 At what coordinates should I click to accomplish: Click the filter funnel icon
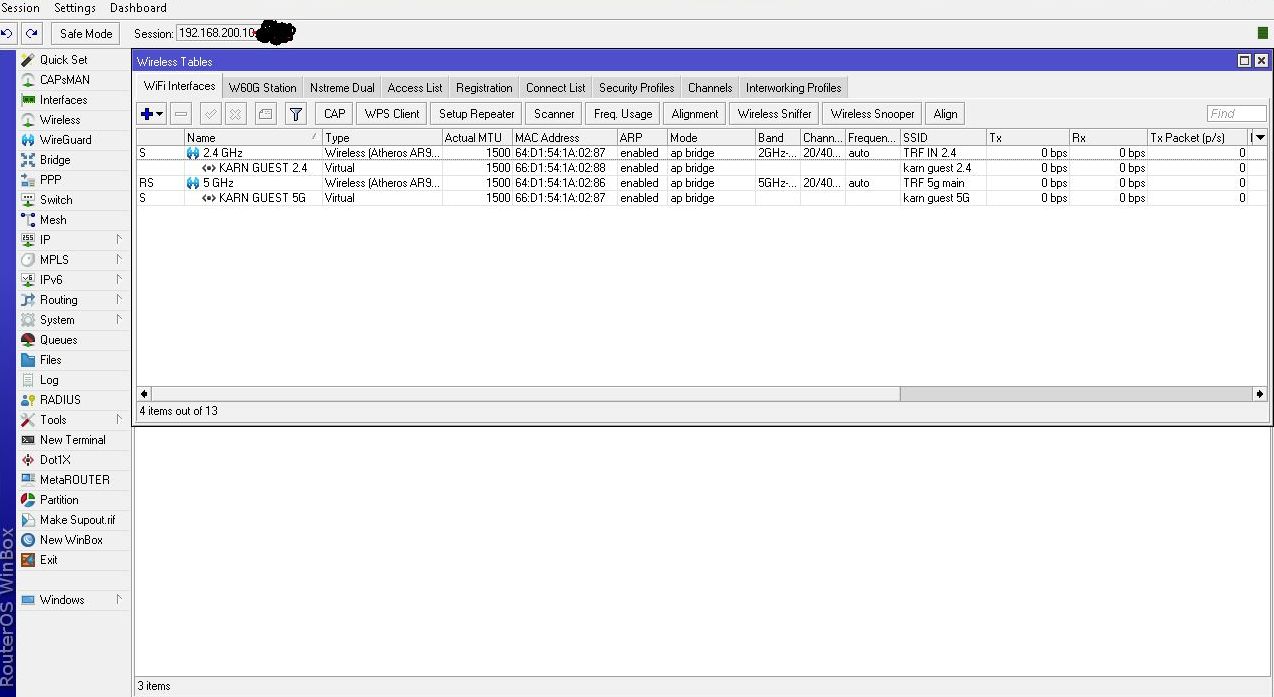tap(296, 114)
